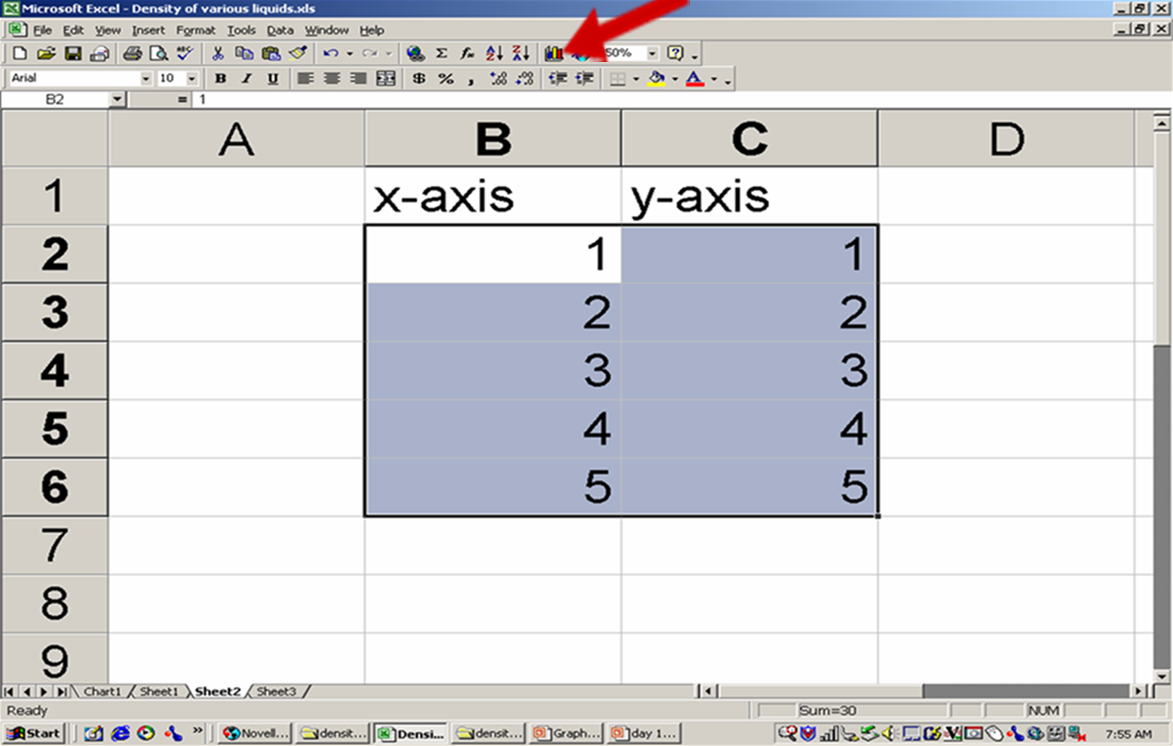This screenshot has height=746, width=1173.
Task: Apply red Font Color letter A
Action: pos(695,78)
